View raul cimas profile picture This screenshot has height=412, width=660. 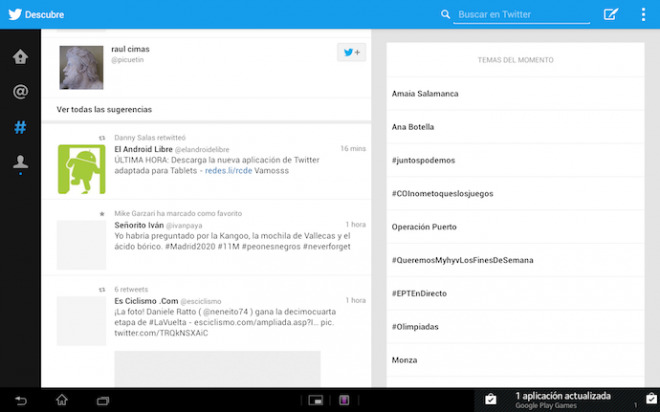pos(81,67)
